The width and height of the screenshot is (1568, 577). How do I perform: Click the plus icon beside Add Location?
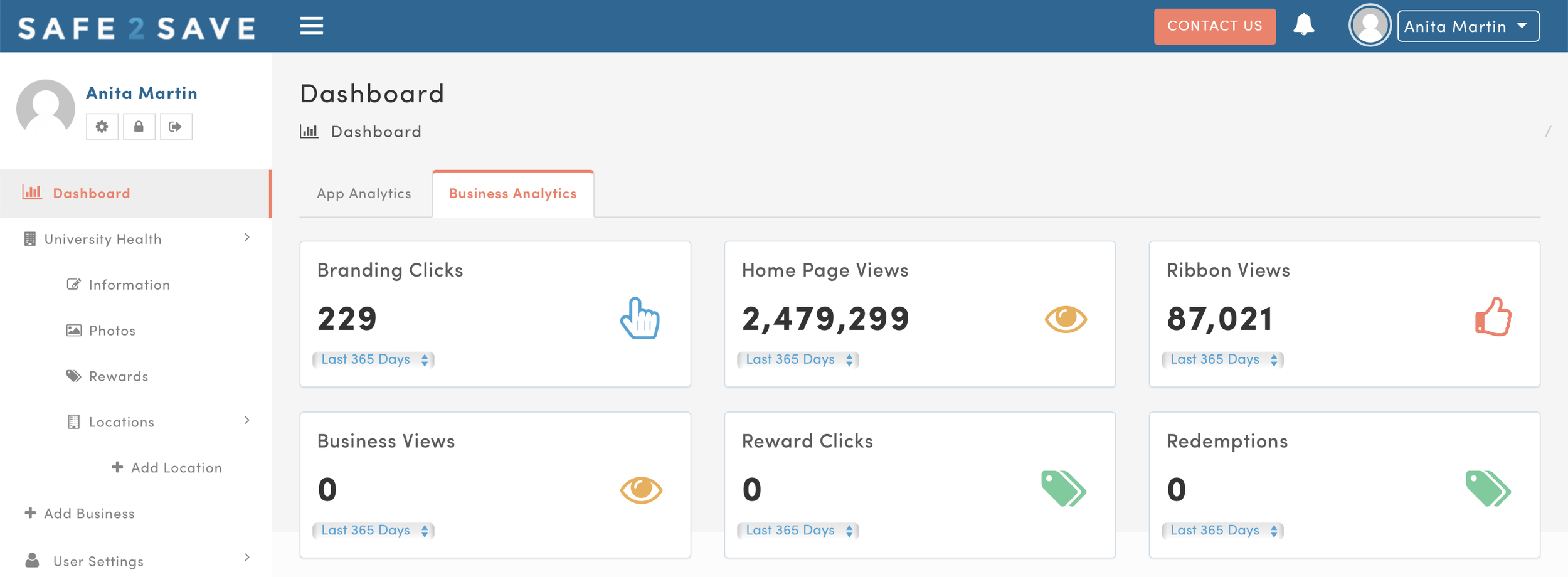pos(117,467)
